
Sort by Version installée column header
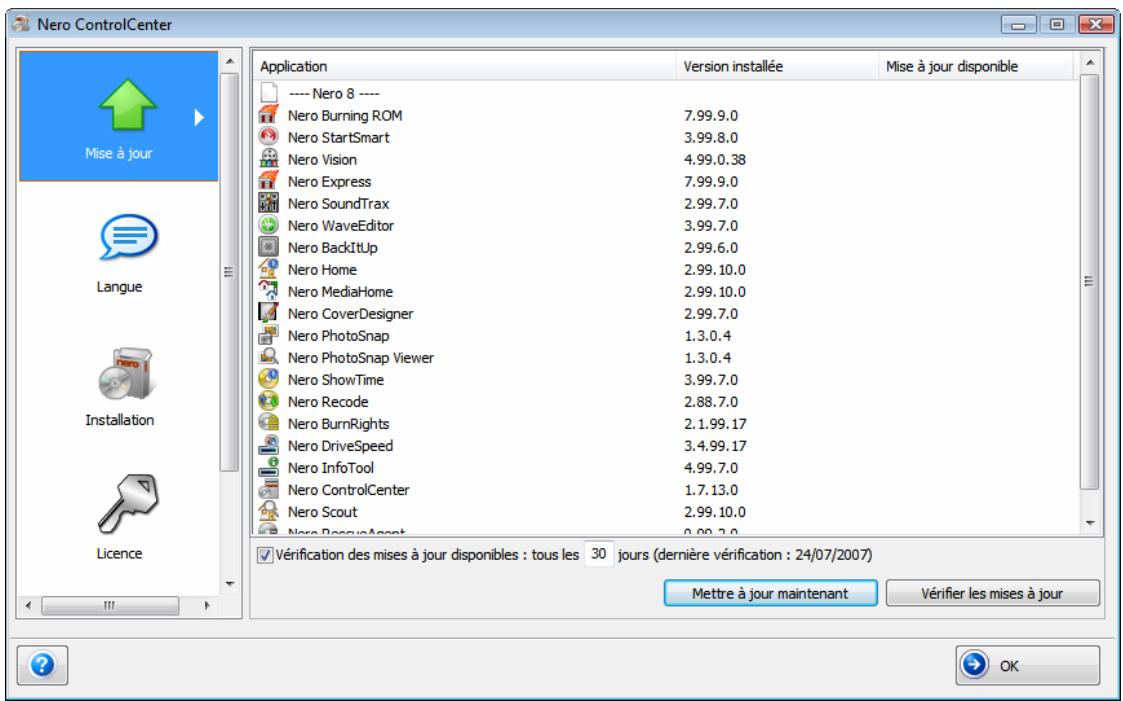pos(777,67)
